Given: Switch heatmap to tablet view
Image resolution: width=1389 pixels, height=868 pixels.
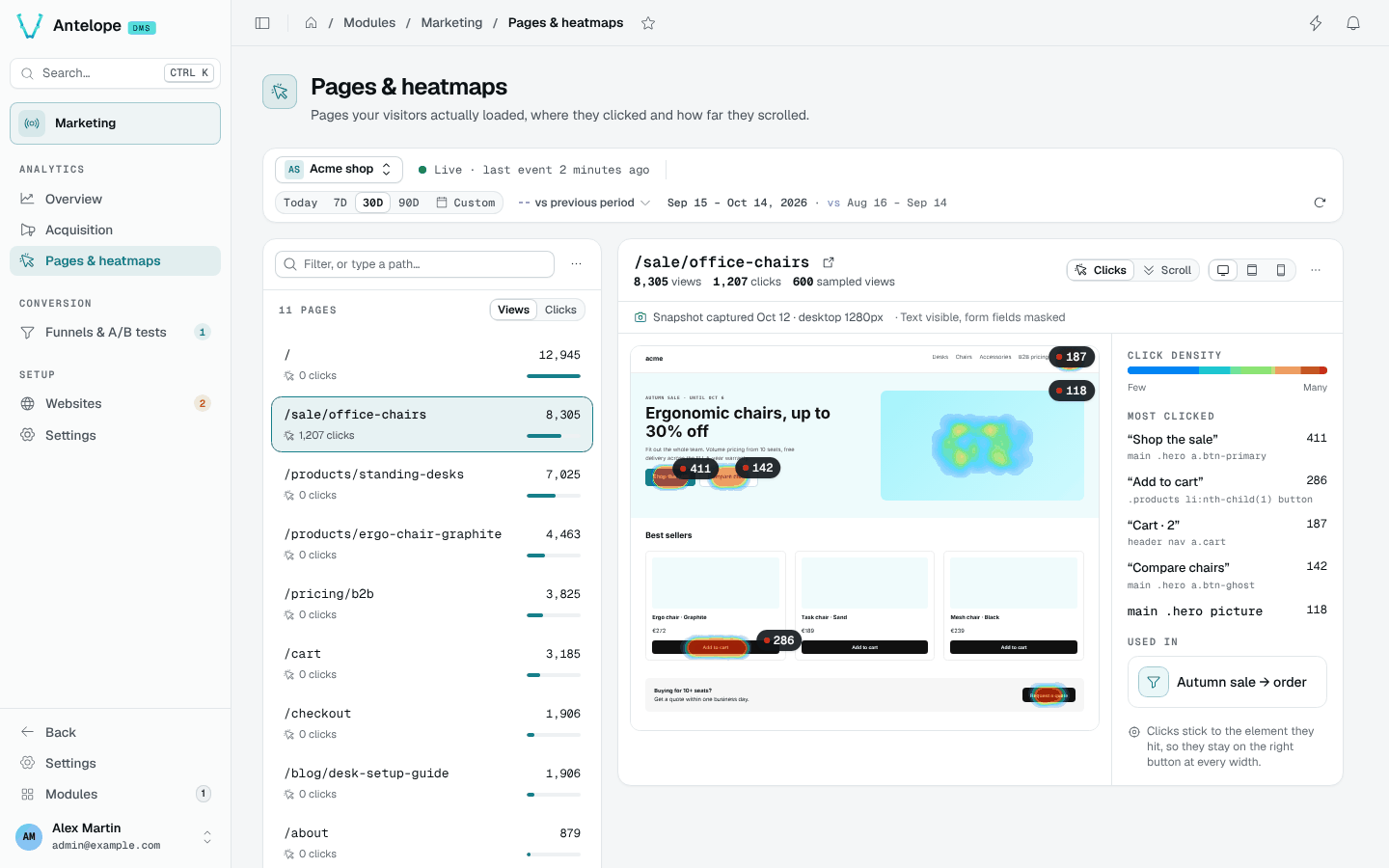Looking at the screenshot, I should point(1252,270).
